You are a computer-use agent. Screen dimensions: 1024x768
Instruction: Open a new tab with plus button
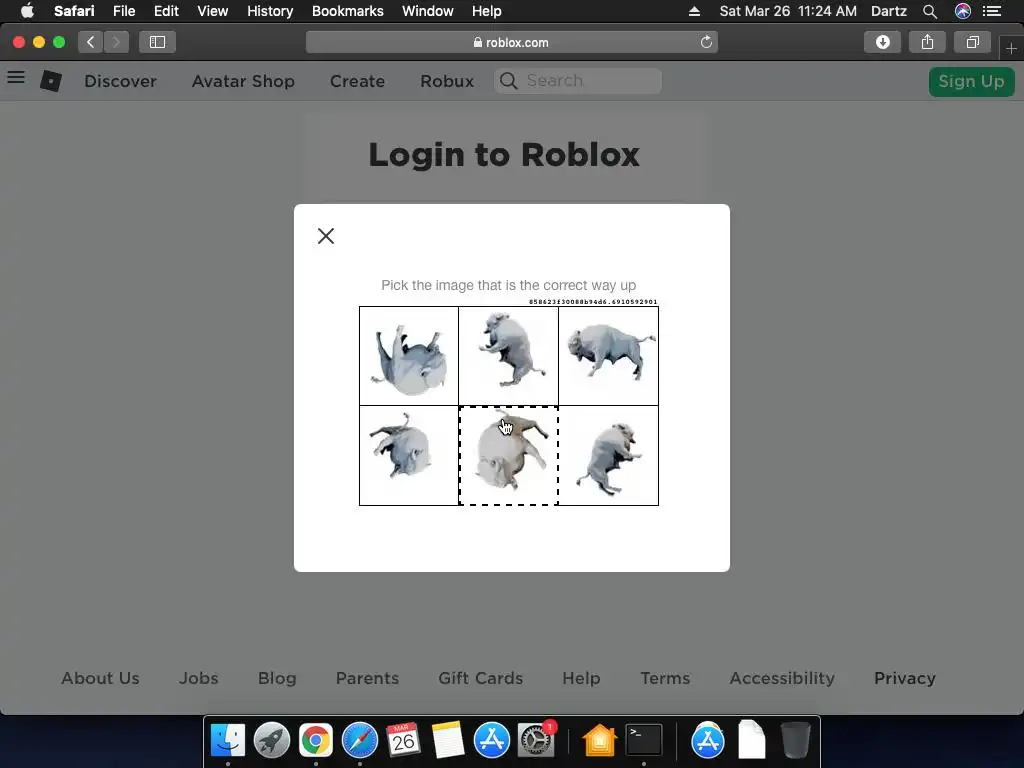pos(1011,48)
